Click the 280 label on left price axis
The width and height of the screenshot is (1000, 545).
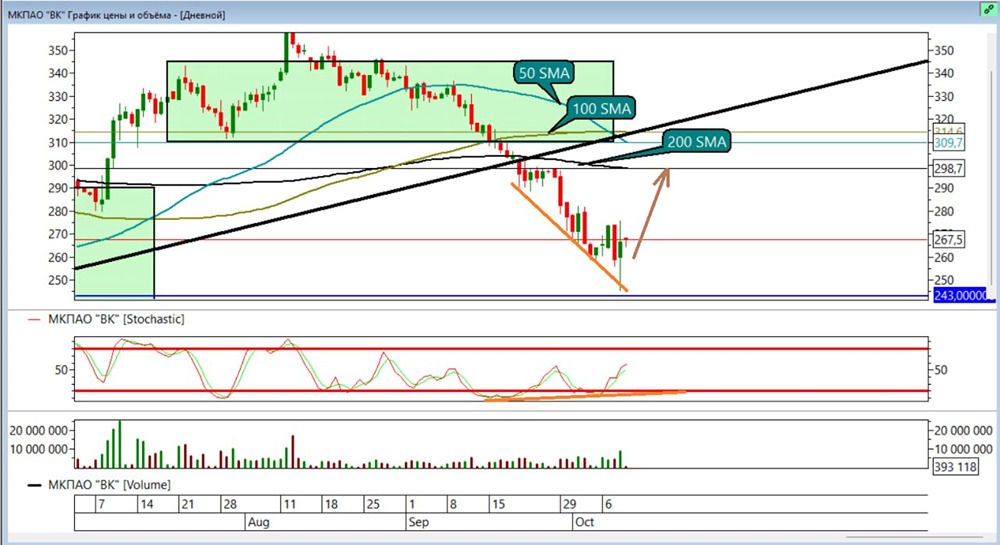point(58,211)
